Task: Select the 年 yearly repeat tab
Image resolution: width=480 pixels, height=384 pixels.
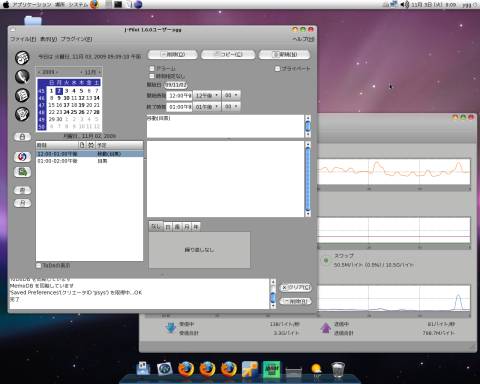Action: click(x=196, y=227)
